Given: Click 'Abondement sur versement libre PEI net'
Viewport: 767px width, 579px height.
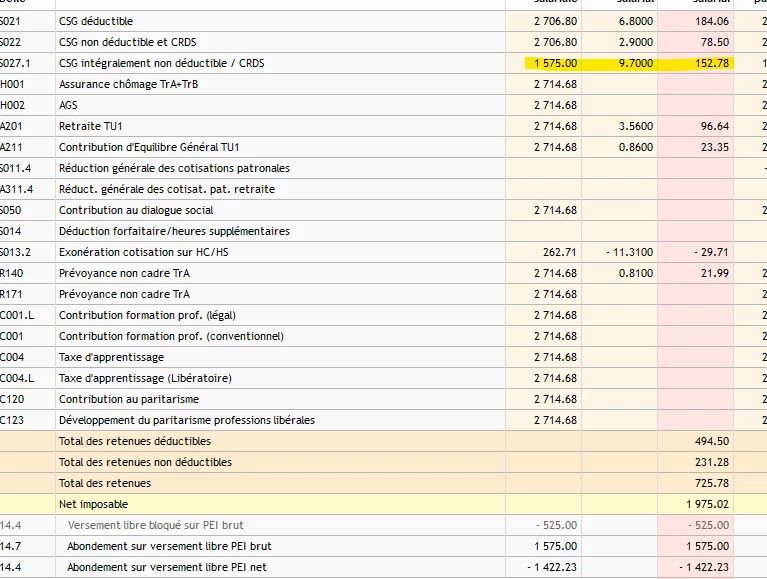Looking at the screenshot, I should pyautogui.click(x=167, y=568).
